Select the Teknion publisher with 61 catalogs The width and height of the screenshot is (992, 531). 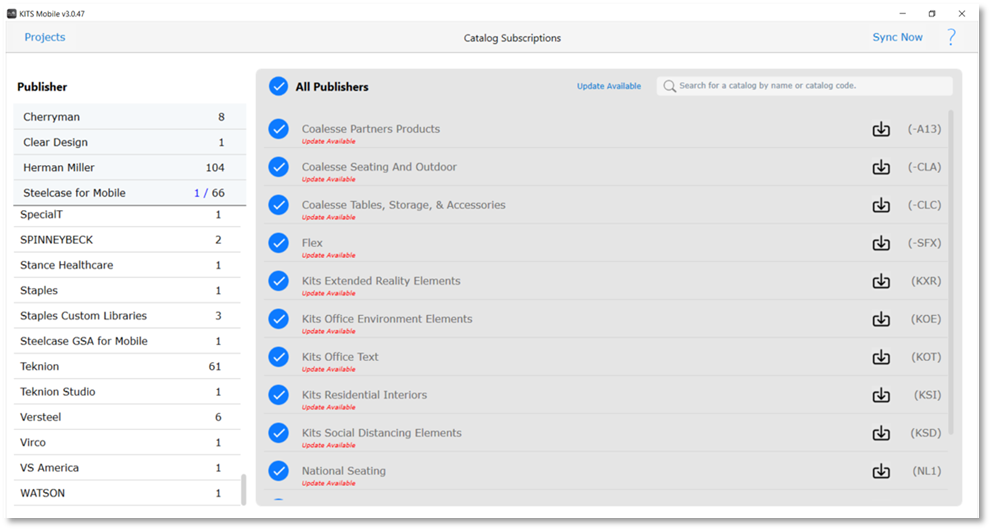click(127, 366)
